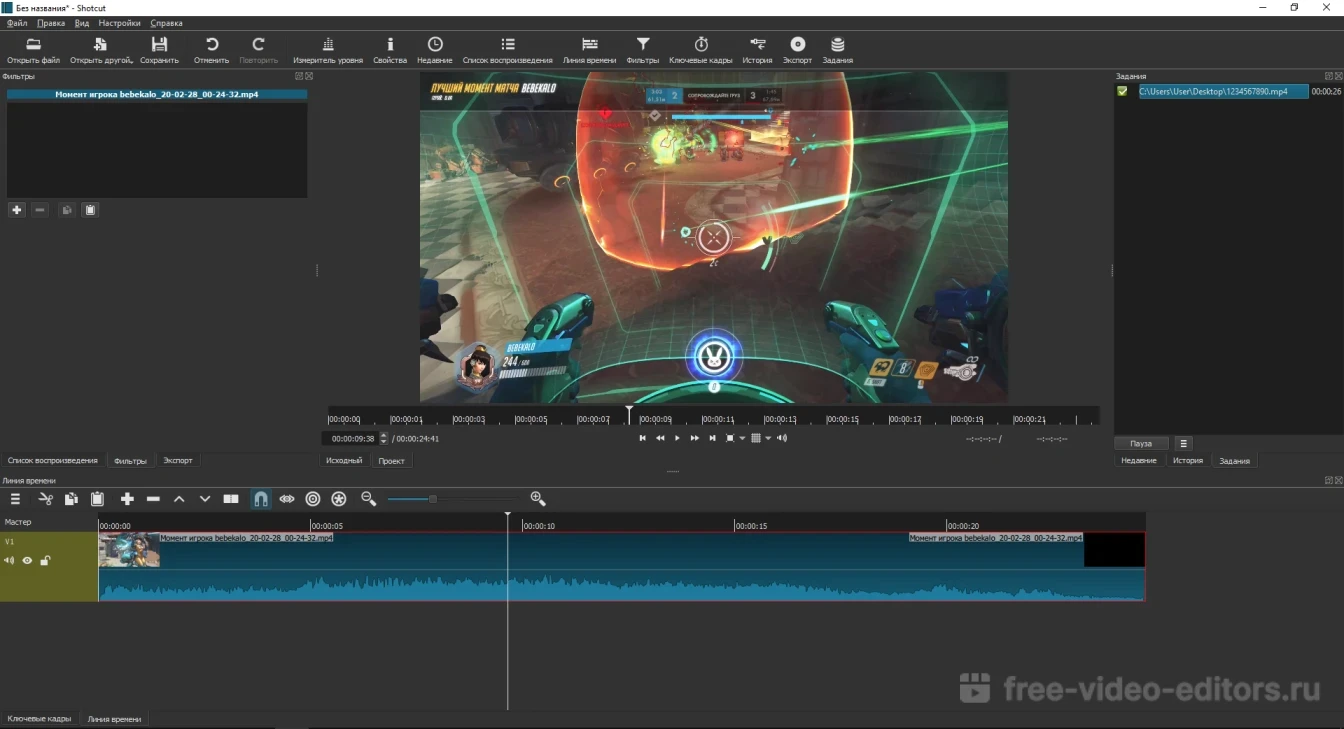Switch to Экспорт tab on left panel
Screen dimensions: 1344x729
pyautogui.click(x=178, y=461)
